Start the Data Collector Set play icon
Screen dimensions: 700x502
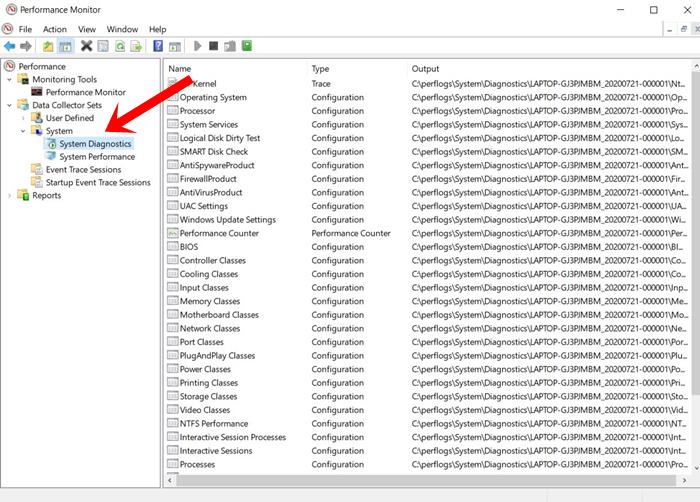198,46
